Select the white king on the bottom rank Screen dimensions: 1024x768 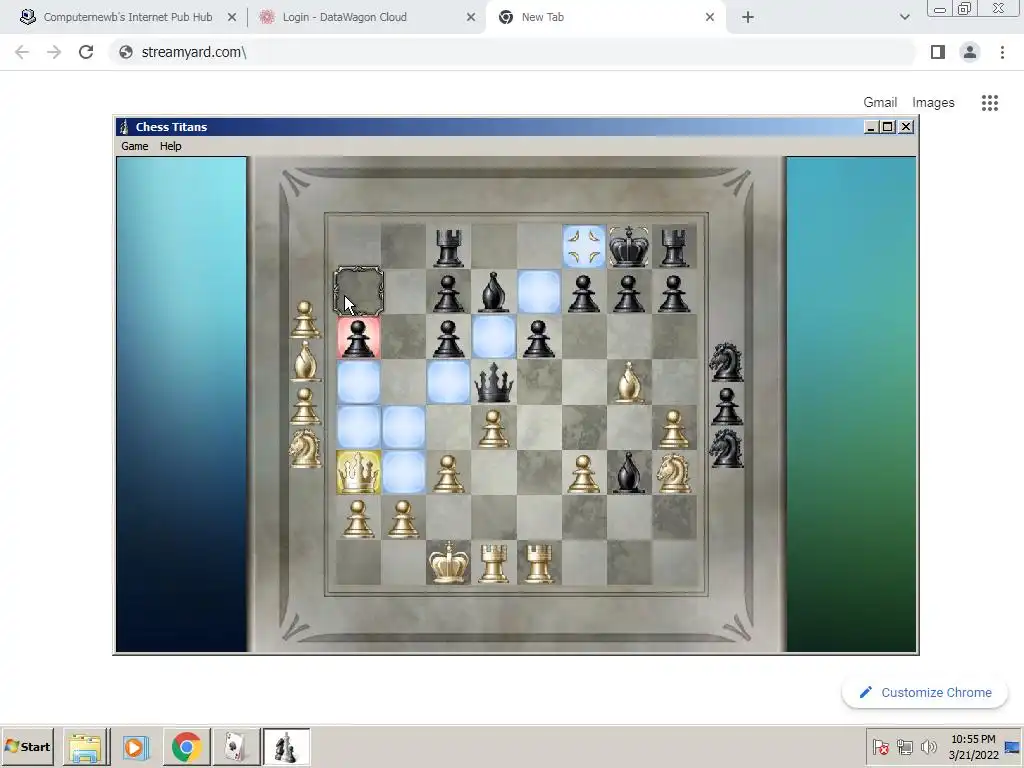[449, 562]
